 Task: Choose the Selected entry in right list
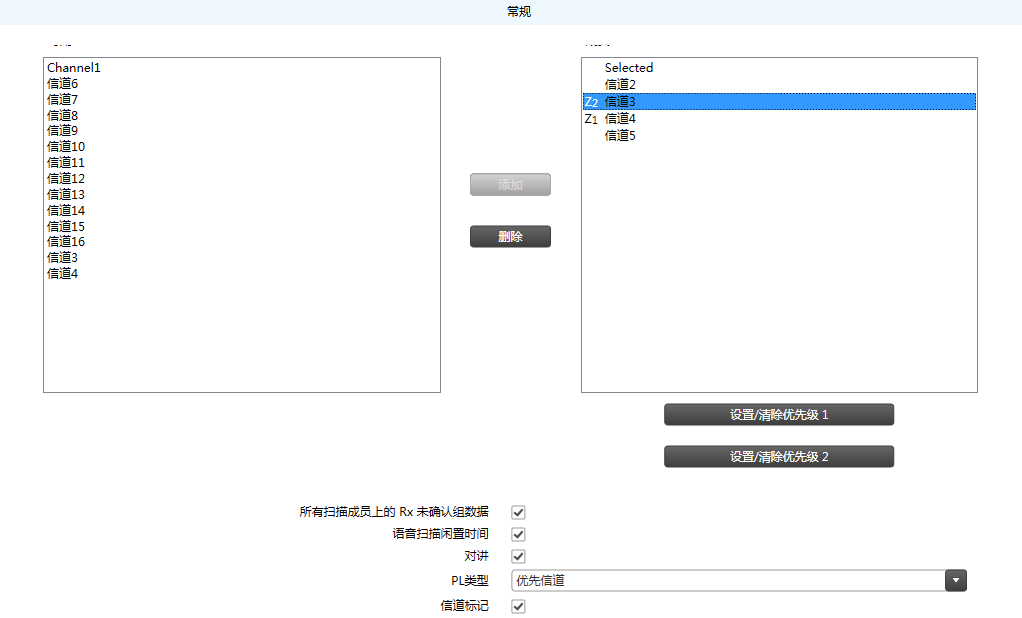point(628,68)
